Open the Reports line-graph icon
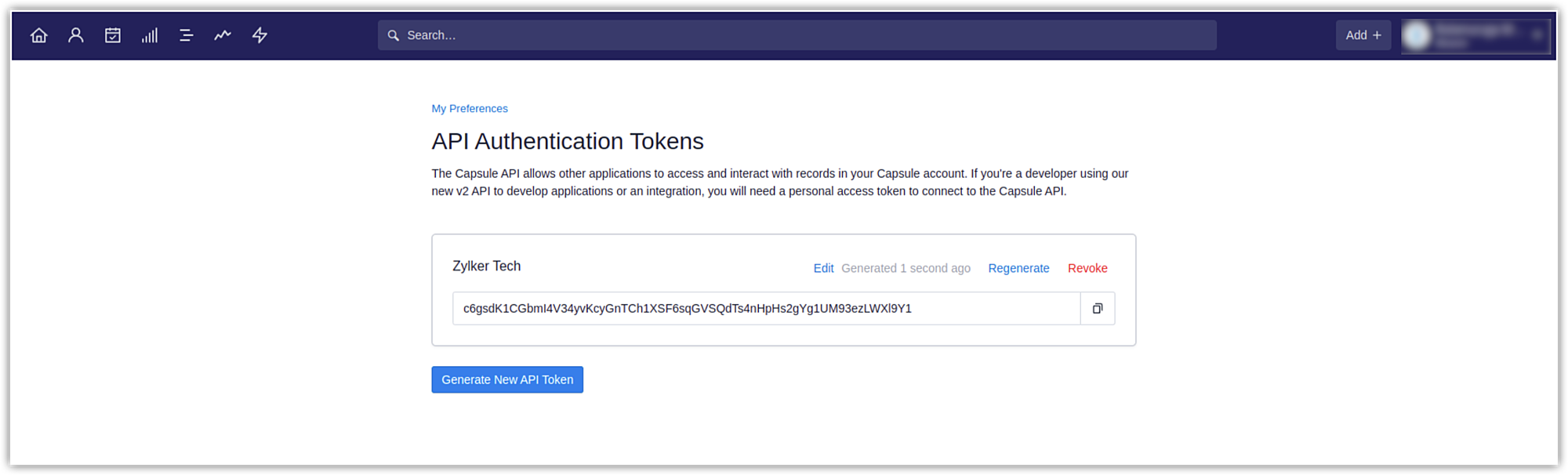1568x475 pixels. [223, 35]
